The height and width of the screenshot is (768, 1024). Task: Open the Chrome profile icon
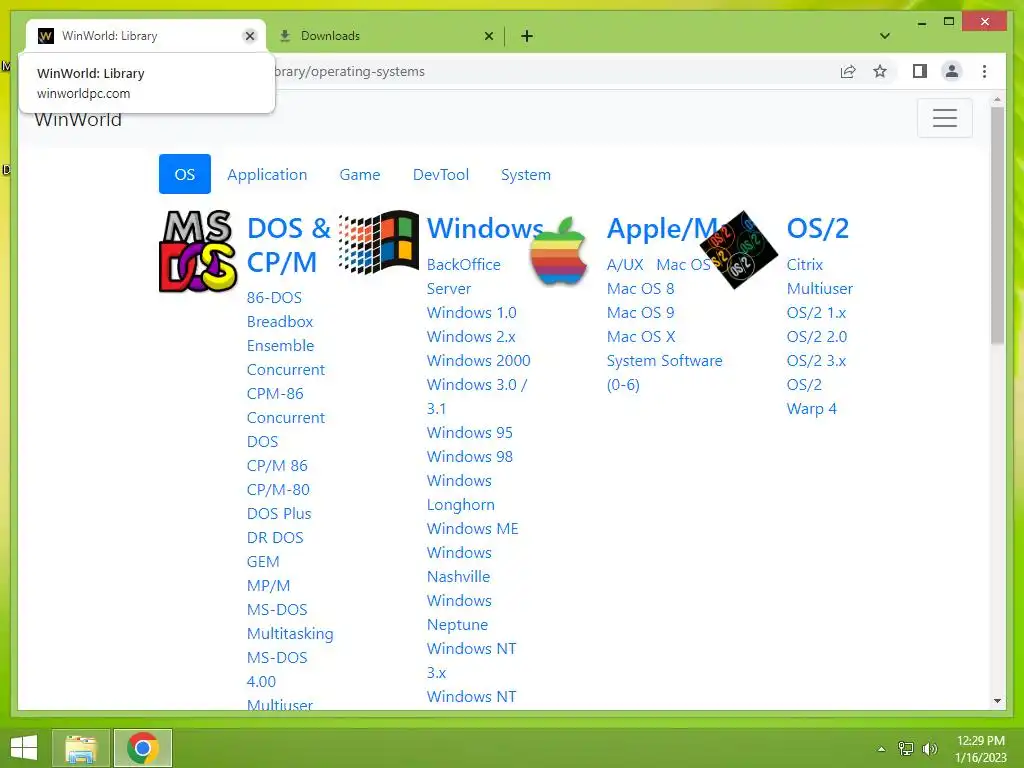(x=952, y=71)
